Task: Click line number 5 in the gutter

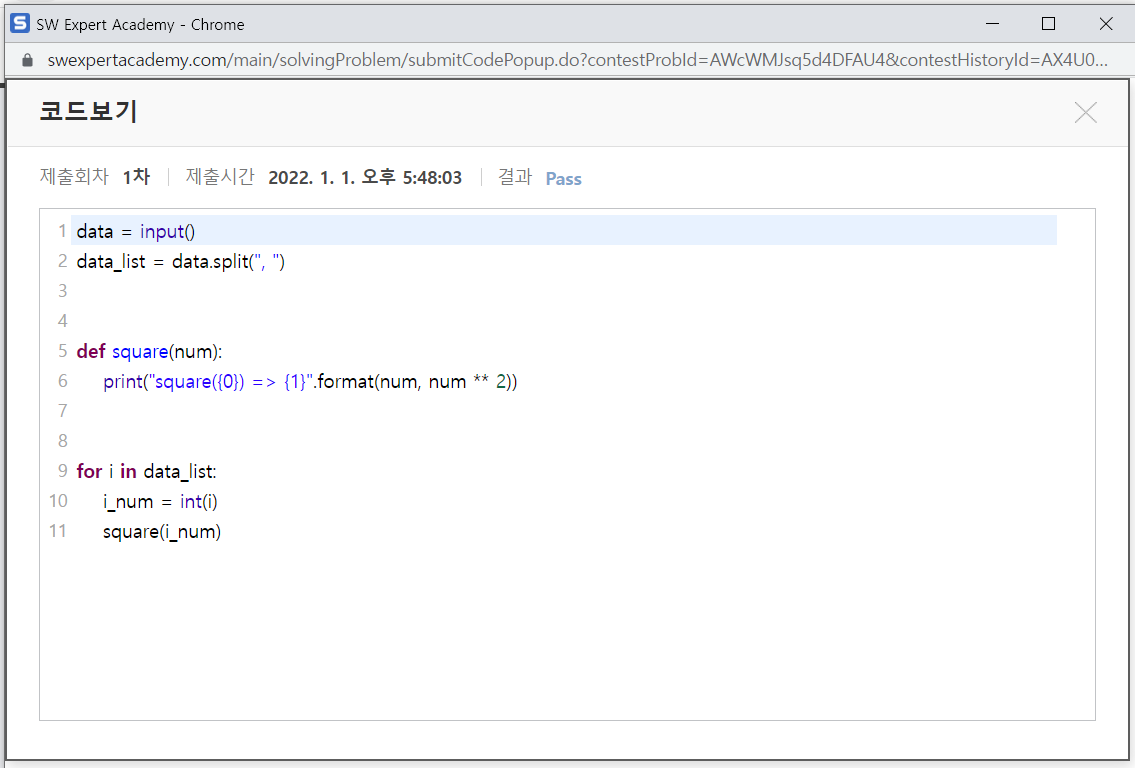Action: 63,351
